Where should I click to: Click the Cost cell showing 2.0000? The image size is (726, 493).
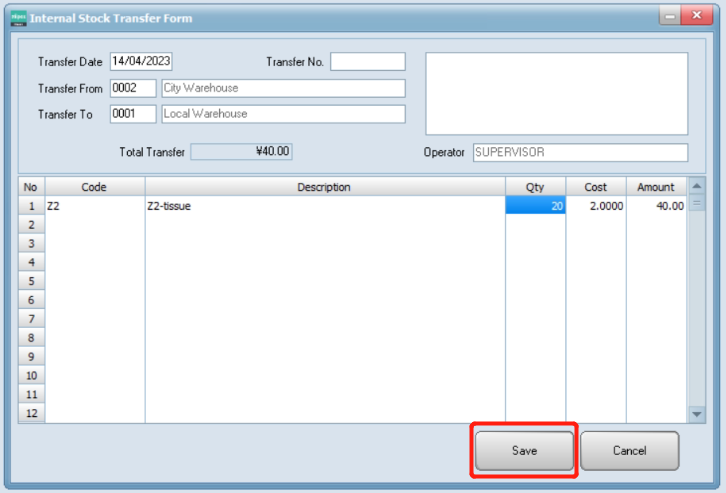[x=595, y=206]
